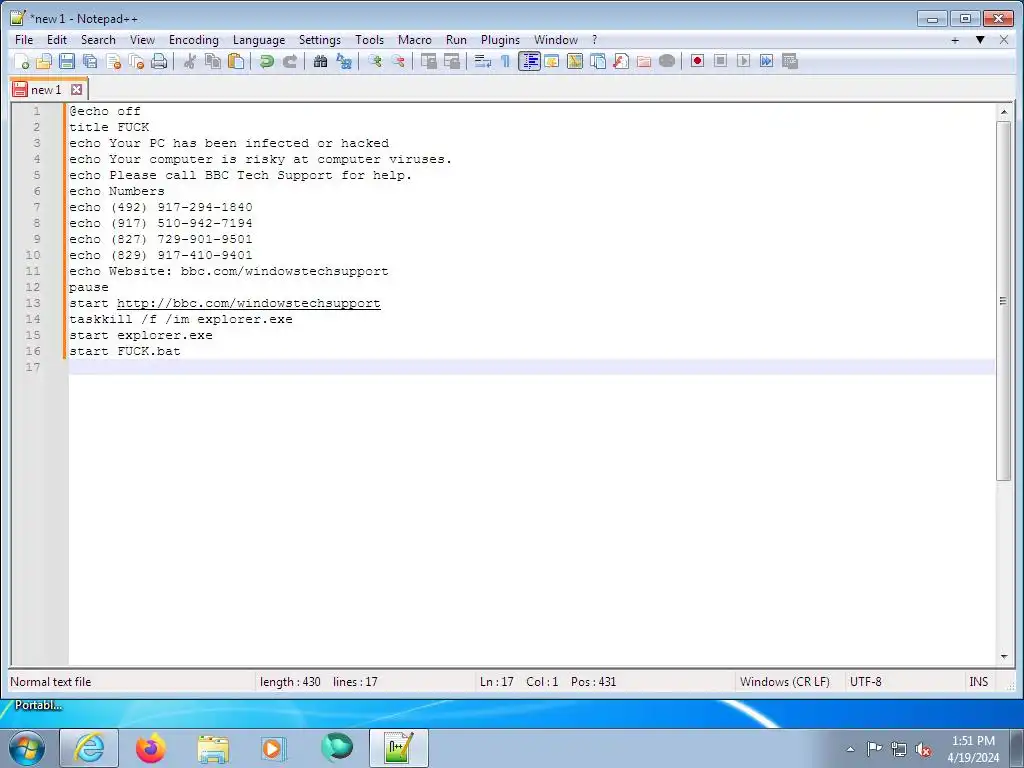The image size is (1024, 768).
Task: Open the Encoding menu
Action: tap(193, 40)
